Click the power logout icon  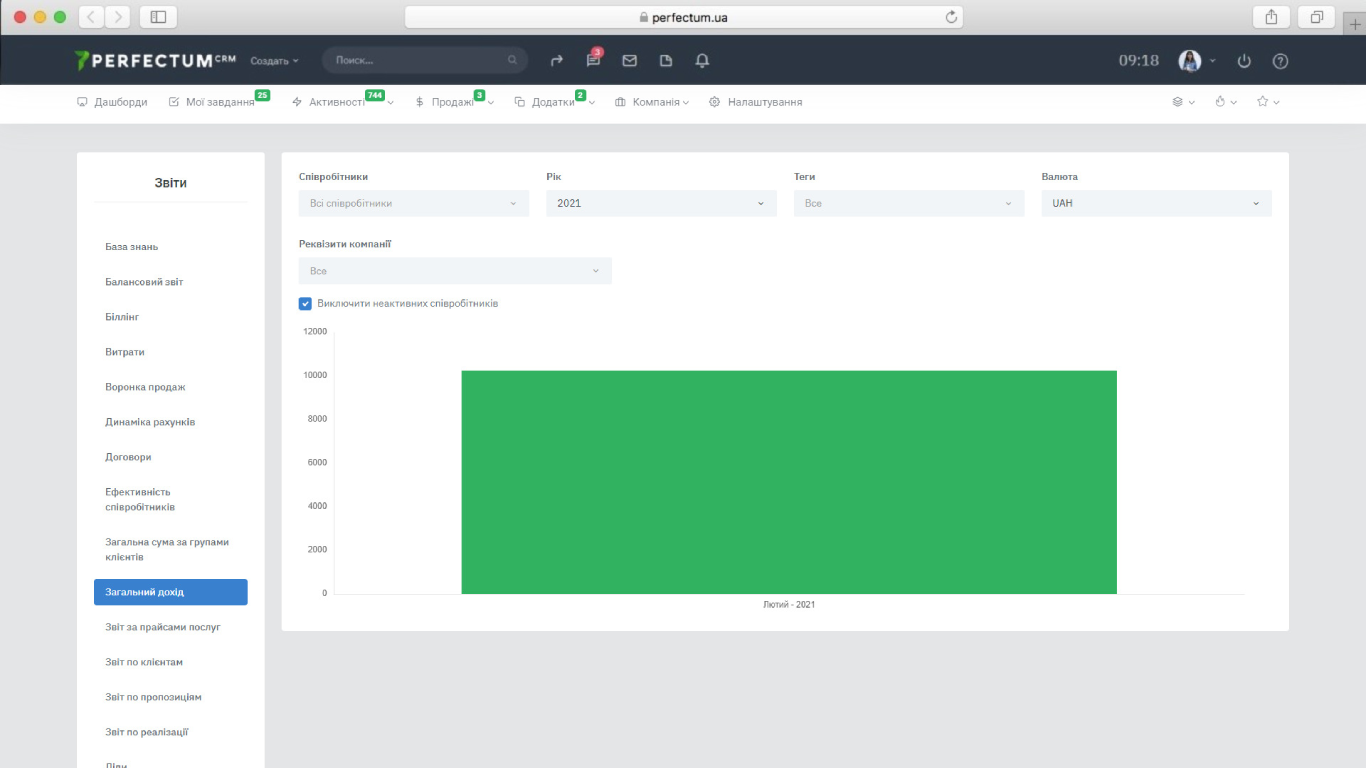pyautogui.click(x=1244, y=61)
